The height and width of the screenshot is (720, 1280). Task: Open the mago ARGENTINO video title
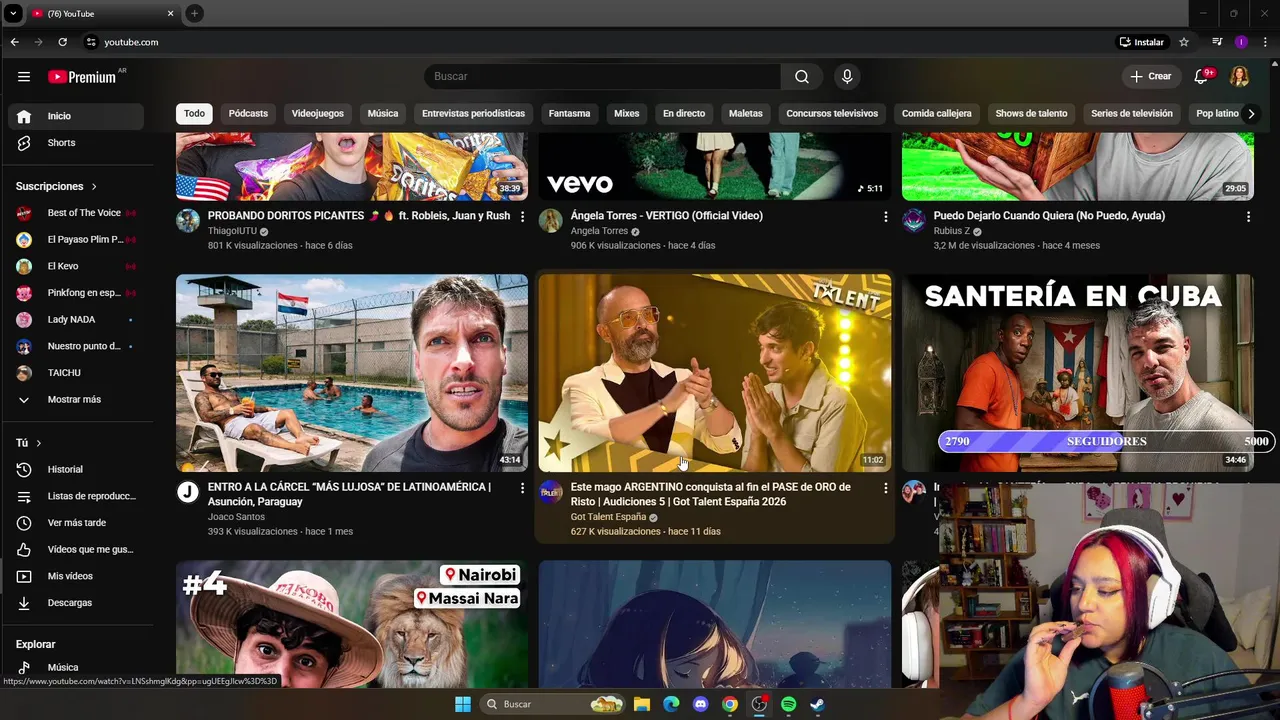pos(710,494)
